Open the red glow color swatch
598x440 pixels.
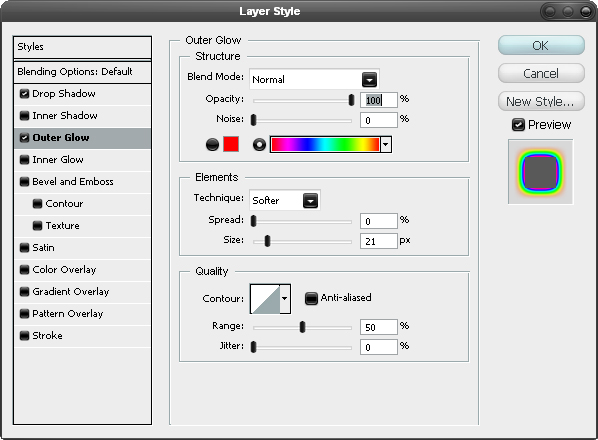[231, 144]
